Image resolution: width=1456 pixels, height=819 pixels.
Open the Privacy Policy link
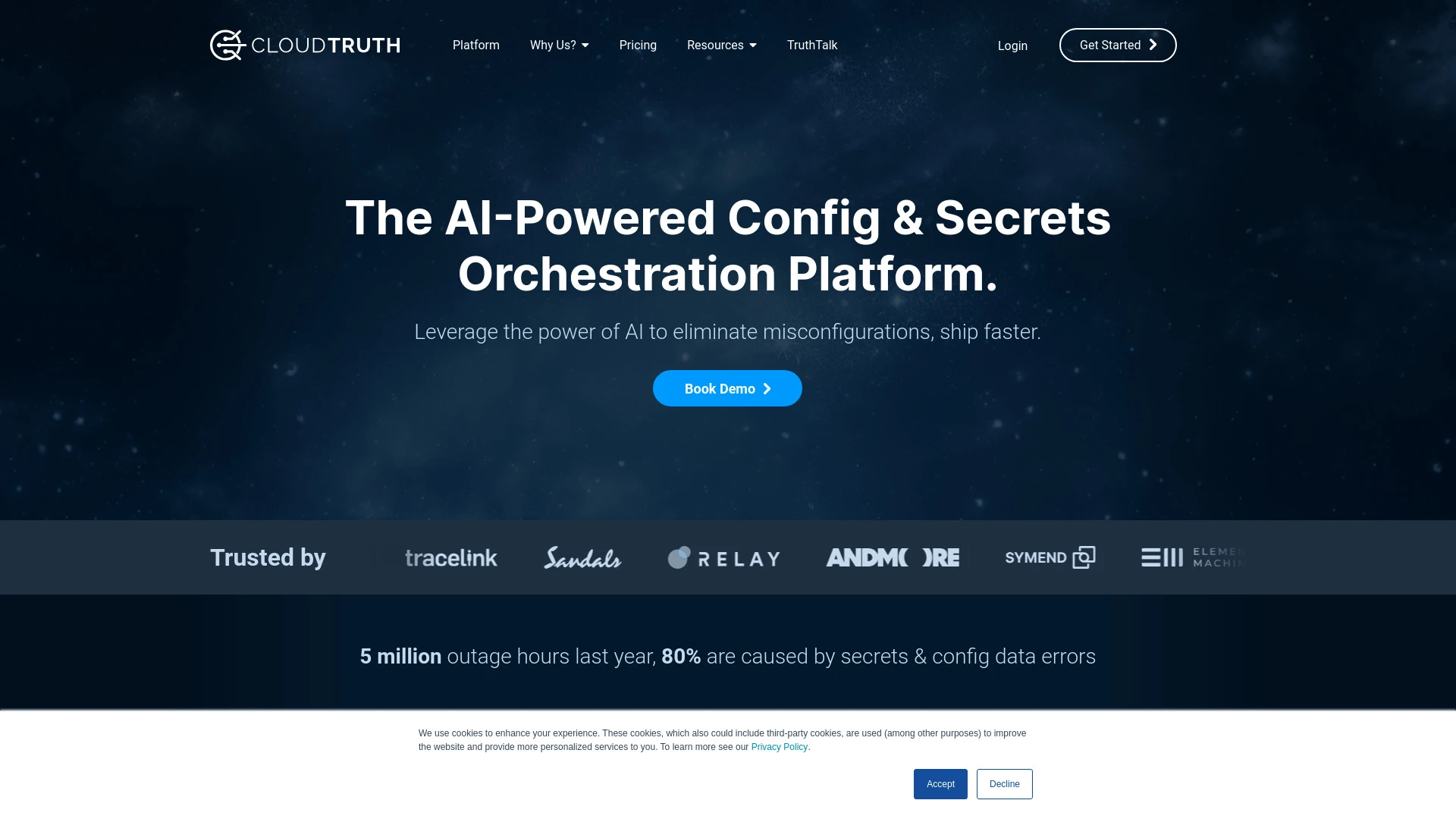(x=779, y=746)
